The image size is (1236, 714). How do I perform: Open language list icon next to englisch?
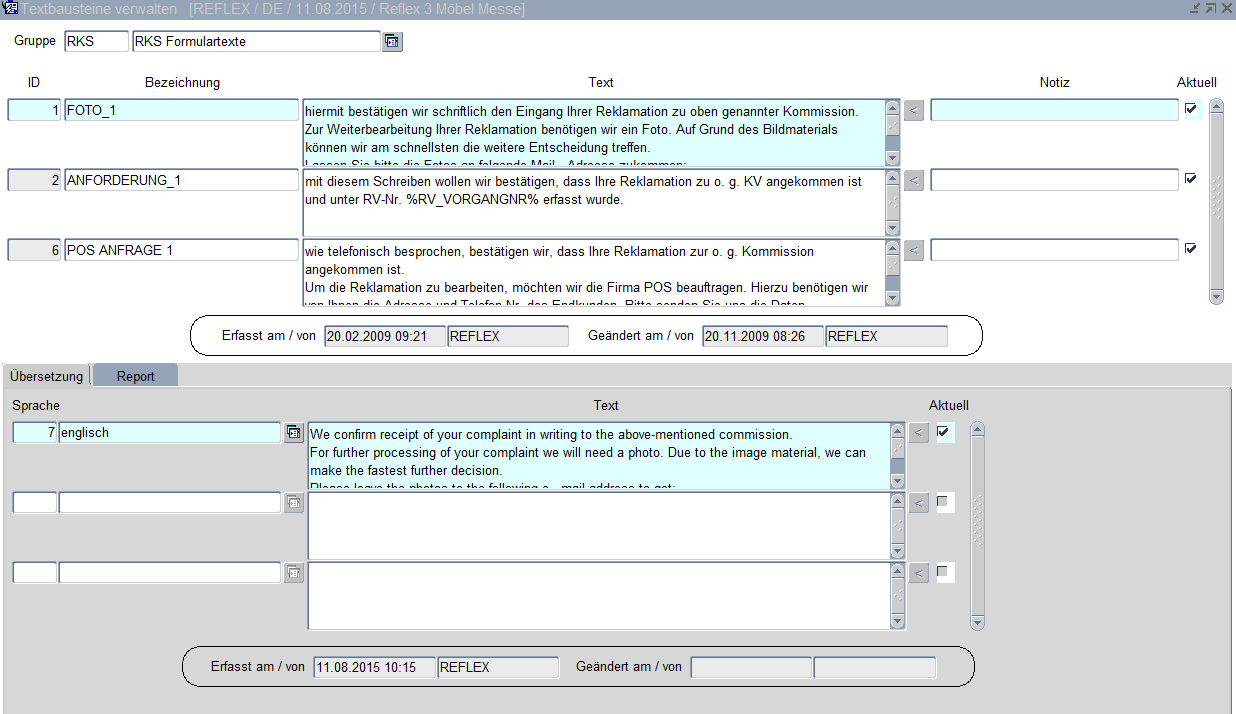point(294,432)
